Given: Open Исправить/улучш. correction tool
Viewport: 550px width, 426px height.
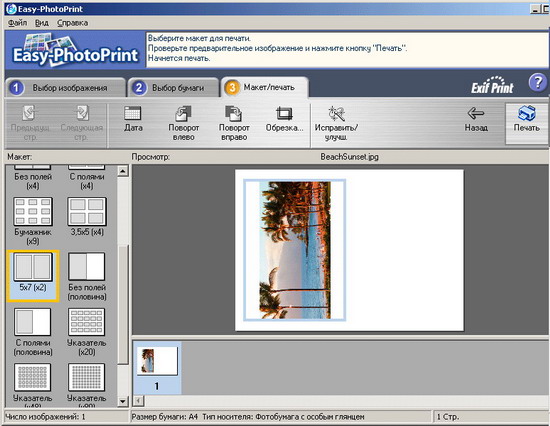Looking at the screenshot, I should (336, 124).
